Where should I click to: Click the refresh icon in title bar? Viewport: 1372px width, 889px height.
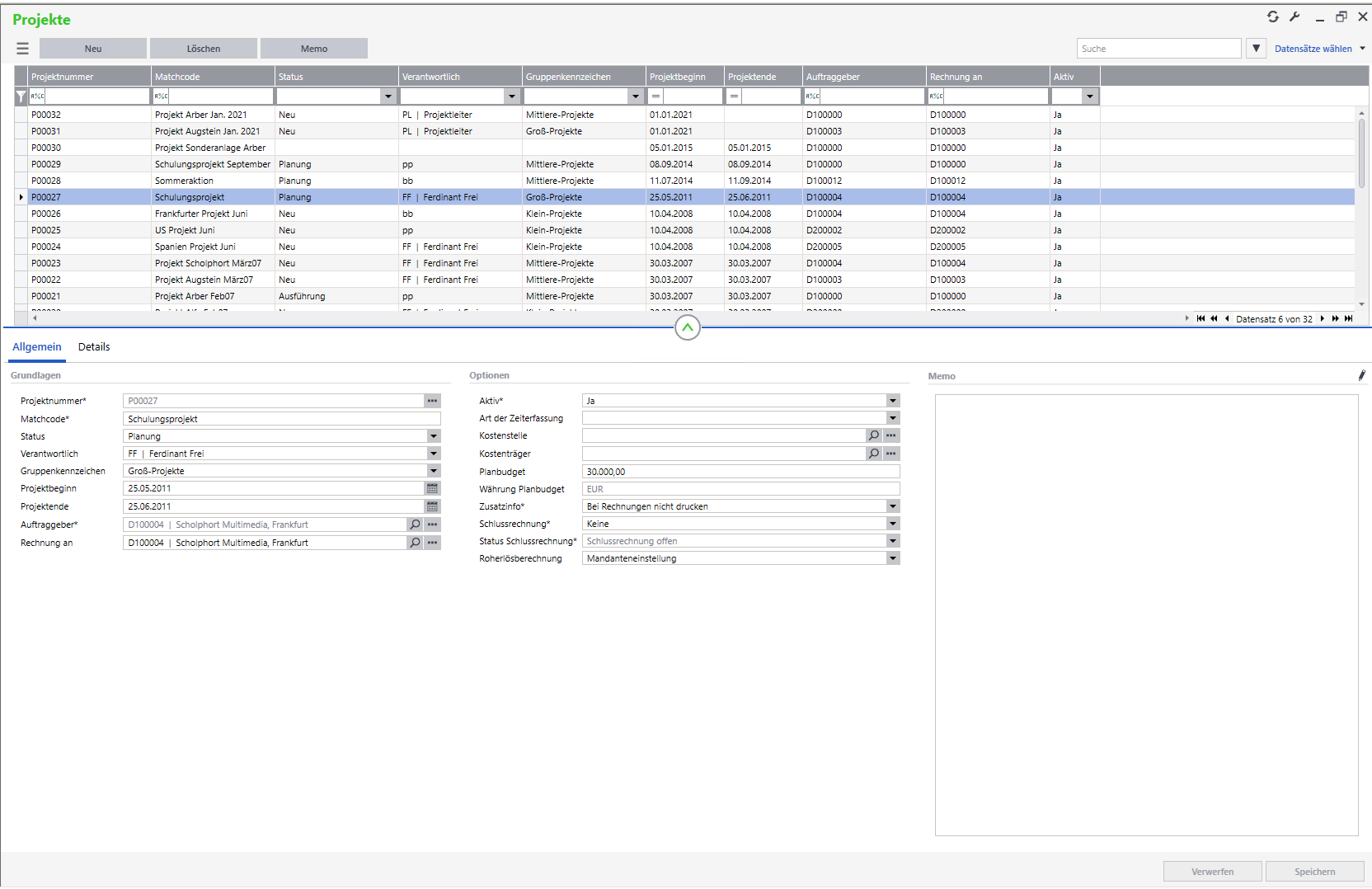[x=1272, y=16]
